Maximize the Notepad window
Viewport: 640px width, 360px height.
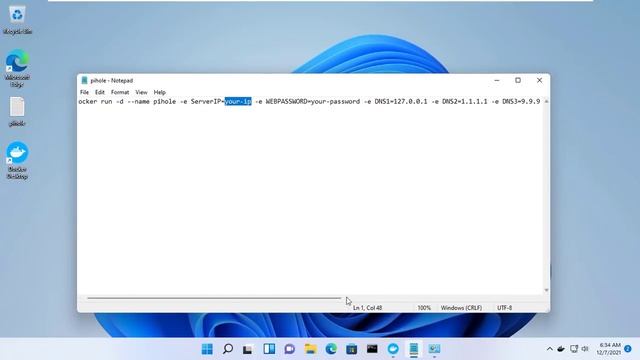click(x=518, y=80)
